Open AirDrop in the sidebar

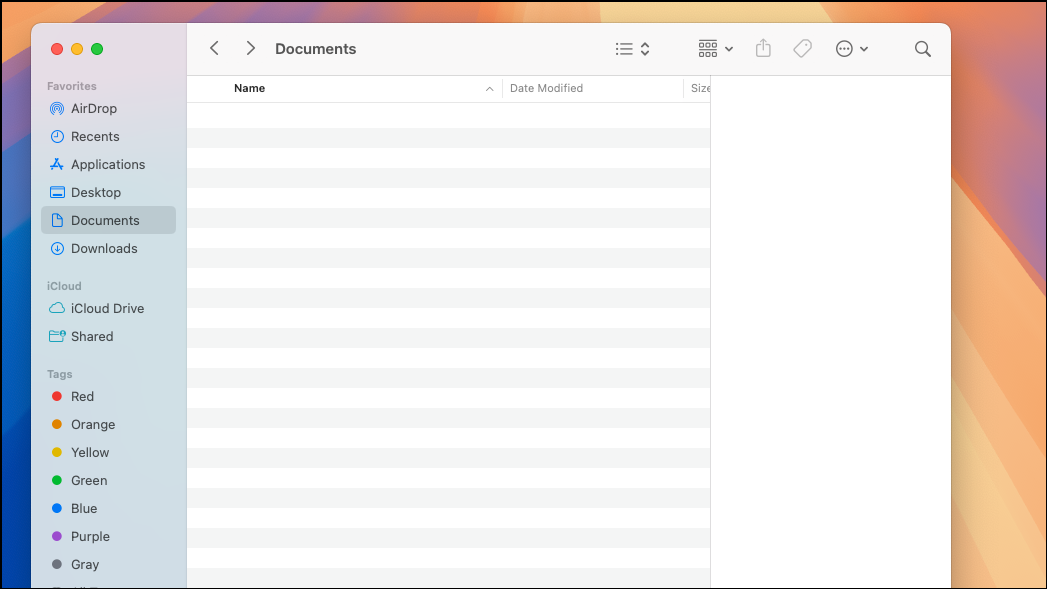click(108, 108)
